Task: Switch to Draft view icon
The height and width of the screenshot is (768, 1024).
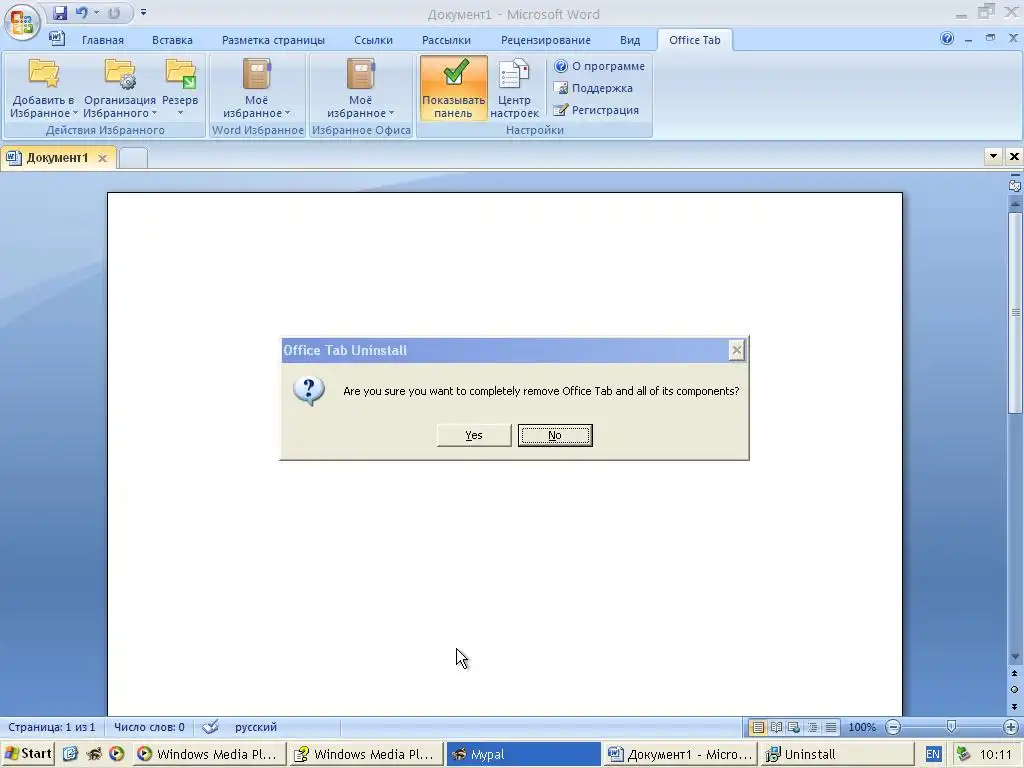Action: pyautogui.click(x=831, y=727)
